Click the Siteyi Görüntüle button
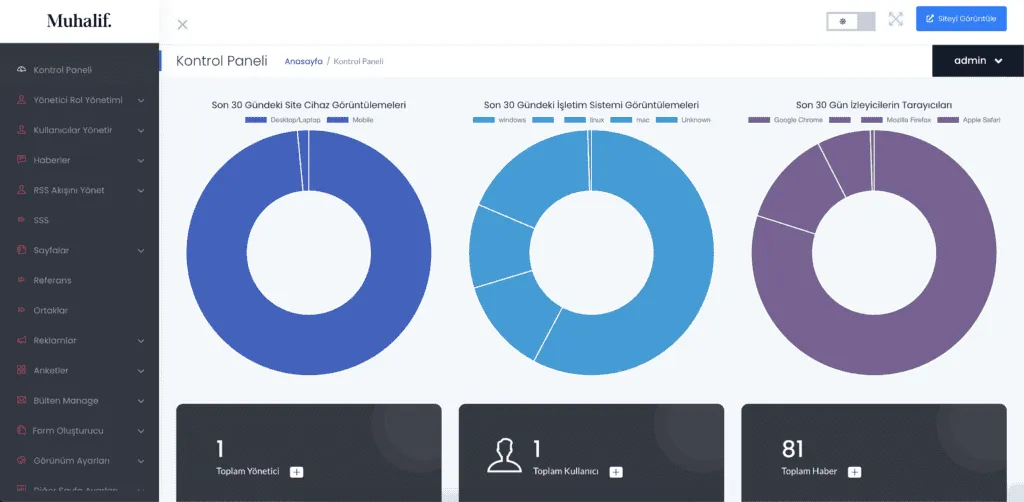Screen dimensions: 1024x502 (x=960, y=19)
